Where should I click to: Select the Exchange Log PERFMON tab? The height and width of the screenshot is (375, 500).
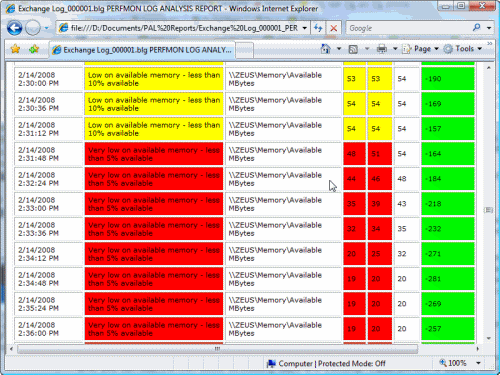[x=142, y=50]
